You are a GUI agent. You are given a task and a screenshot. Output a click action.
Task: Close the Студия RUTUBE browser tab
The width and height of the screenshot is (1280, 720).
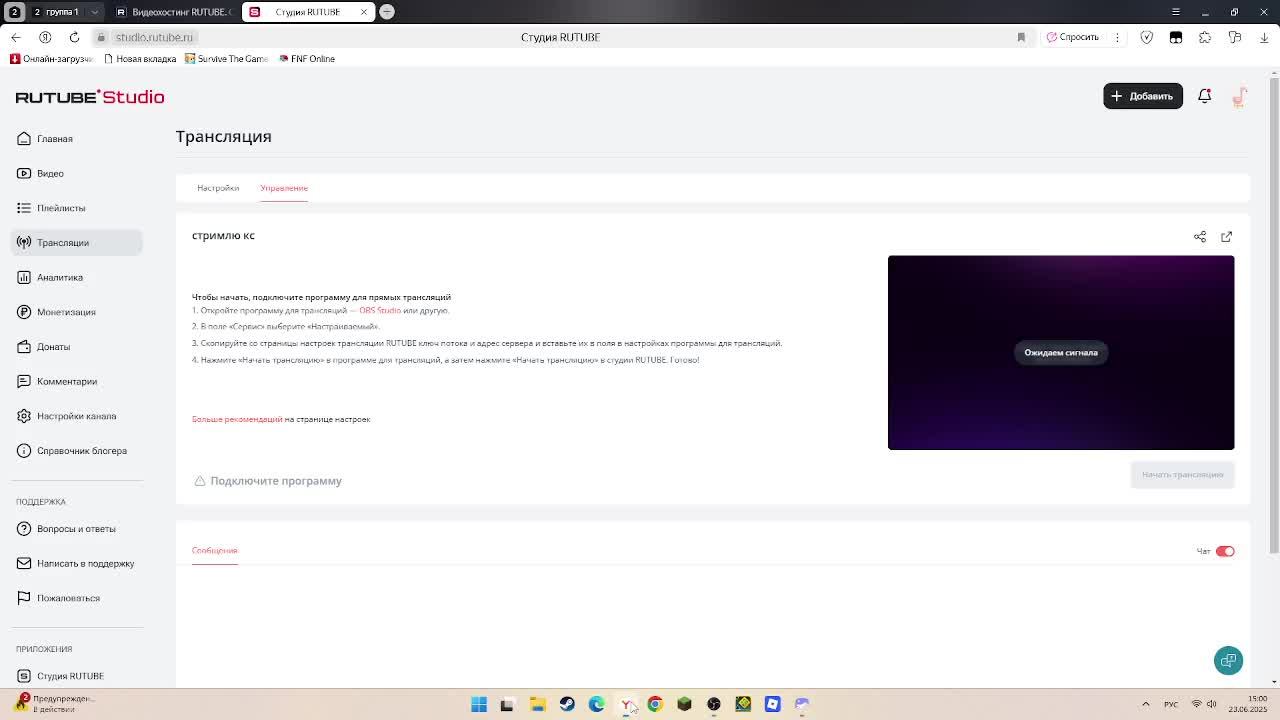pos(364,12)
